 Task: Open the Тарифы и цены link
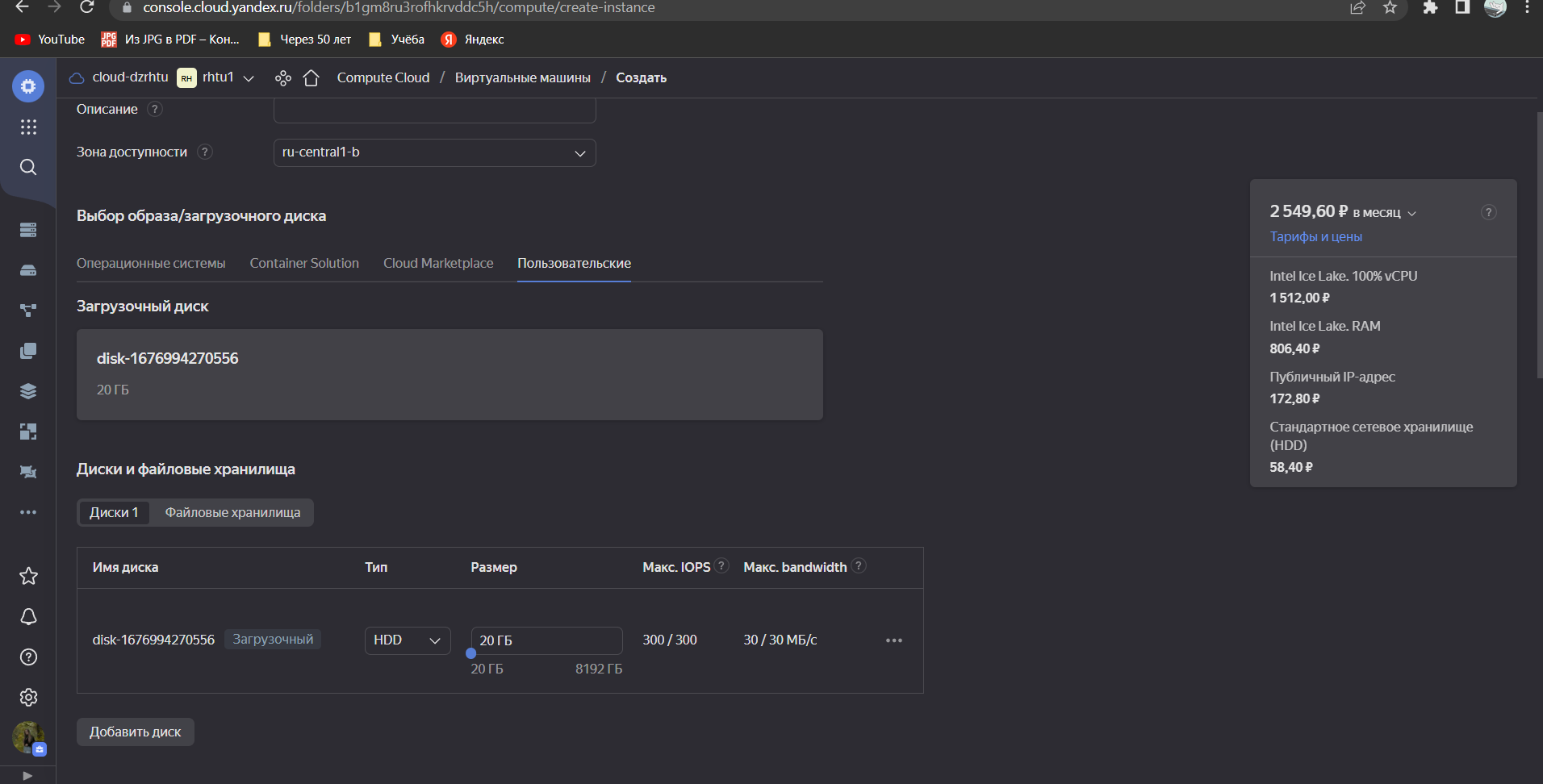pyautogui.click(x=1315, y=236)
